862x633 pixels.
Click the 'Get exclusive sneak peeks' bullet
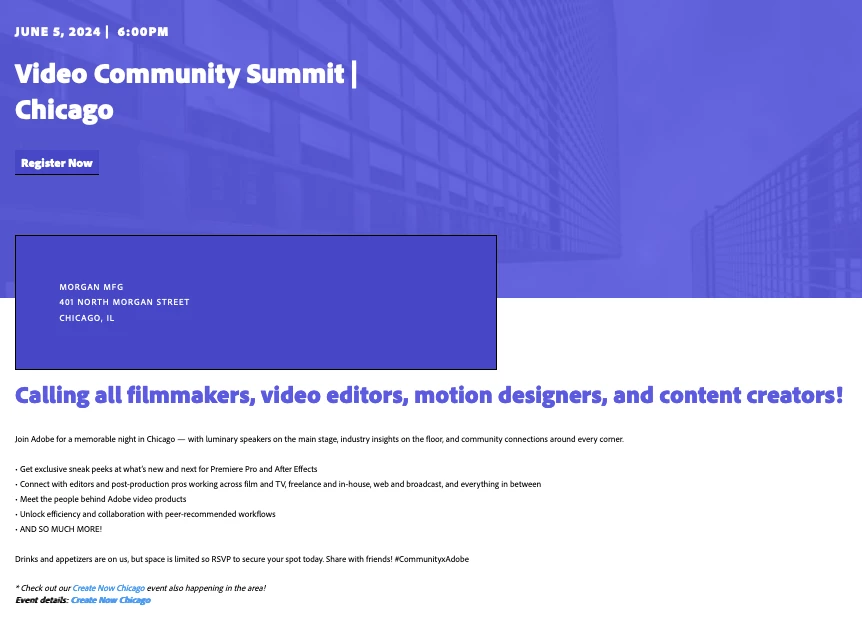(x=166, y=469)
